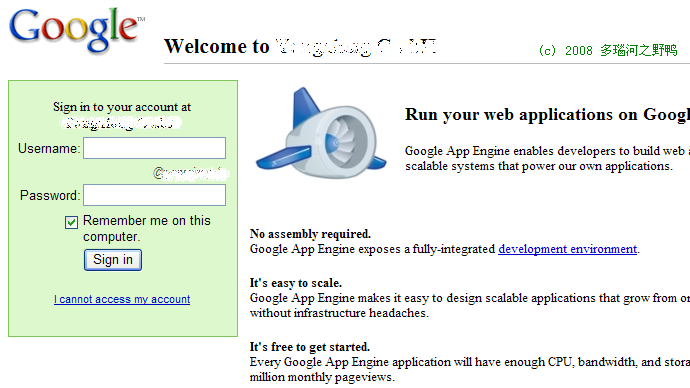Click the 'Password:' label
Screen dimensions: 690x388
pos(50,195)
